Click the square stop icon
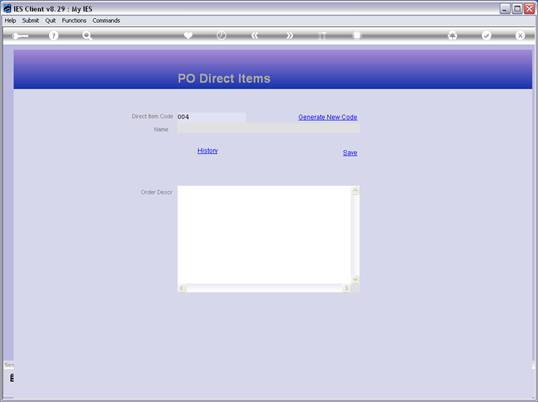Viewport: 538px width, 402px height. (357, 35)
